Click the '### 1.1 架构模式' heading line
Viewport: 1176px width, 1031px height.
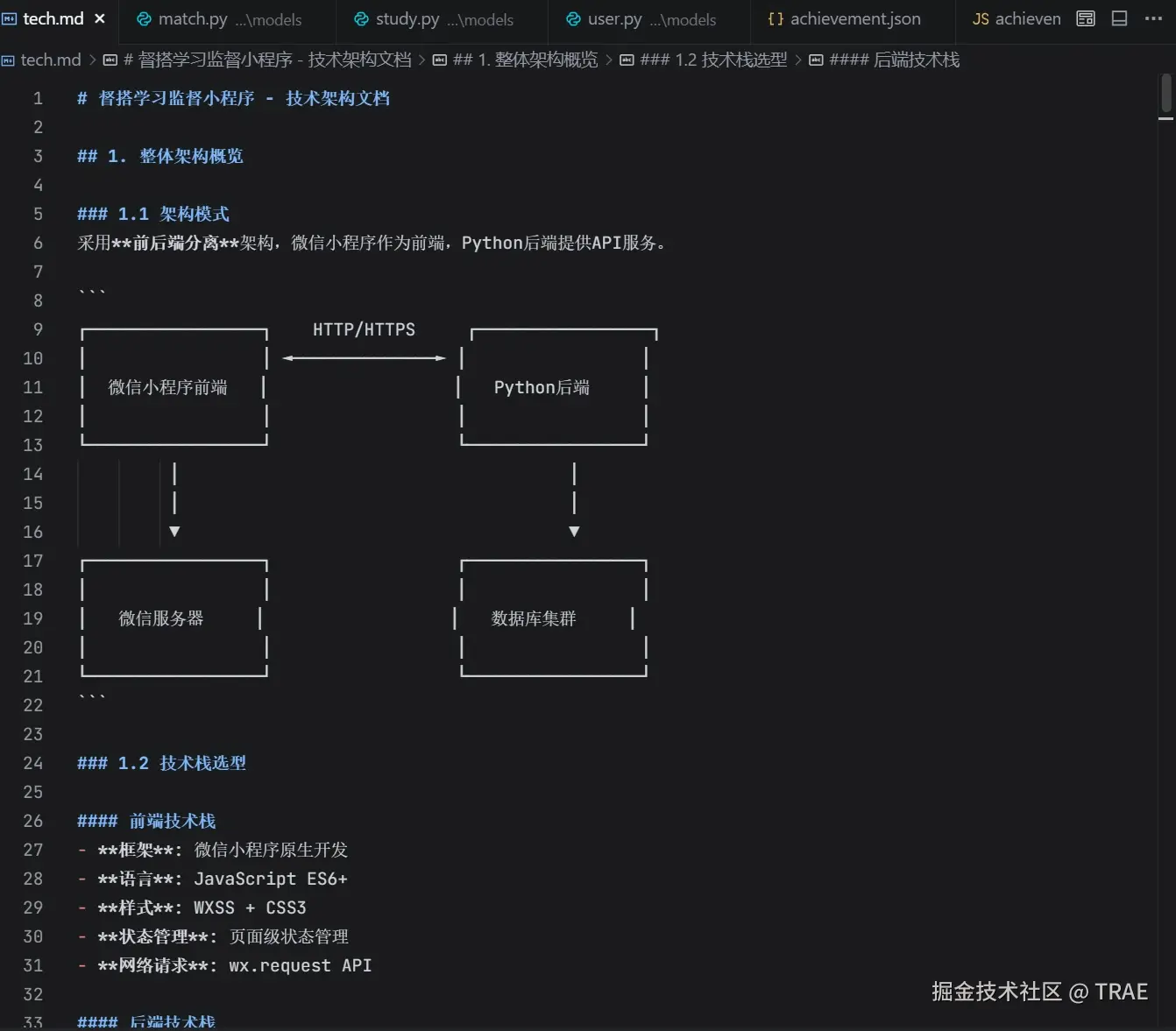click(153, 214)
